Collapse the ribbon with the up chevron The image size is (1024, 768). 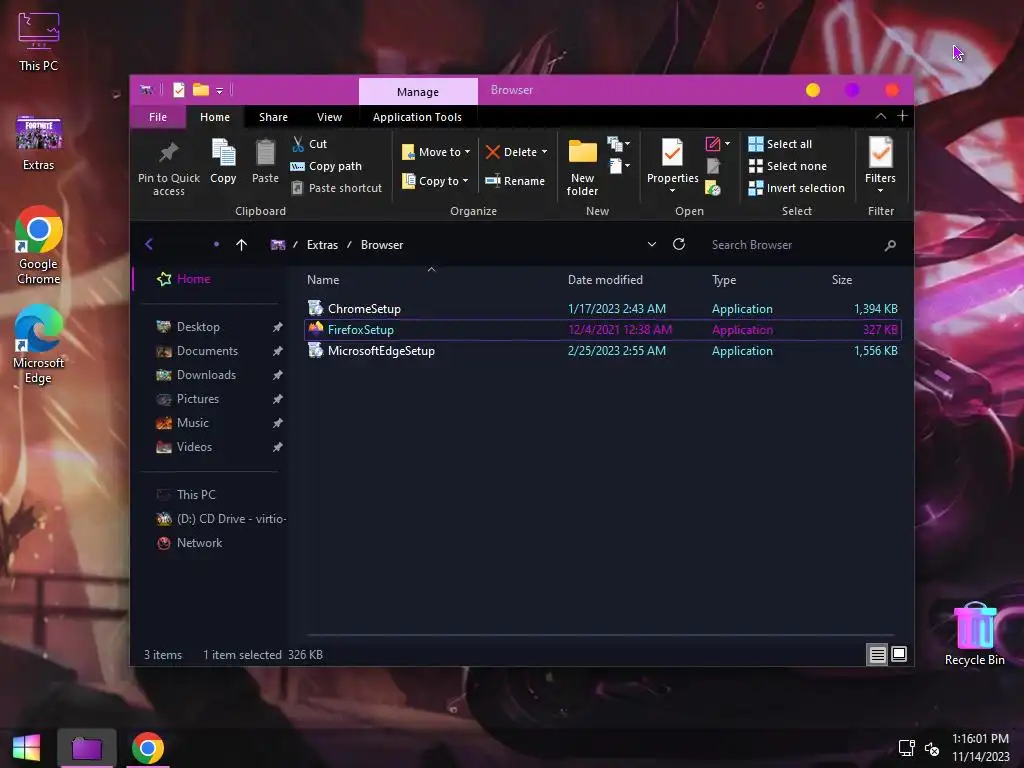pos(880,116)
